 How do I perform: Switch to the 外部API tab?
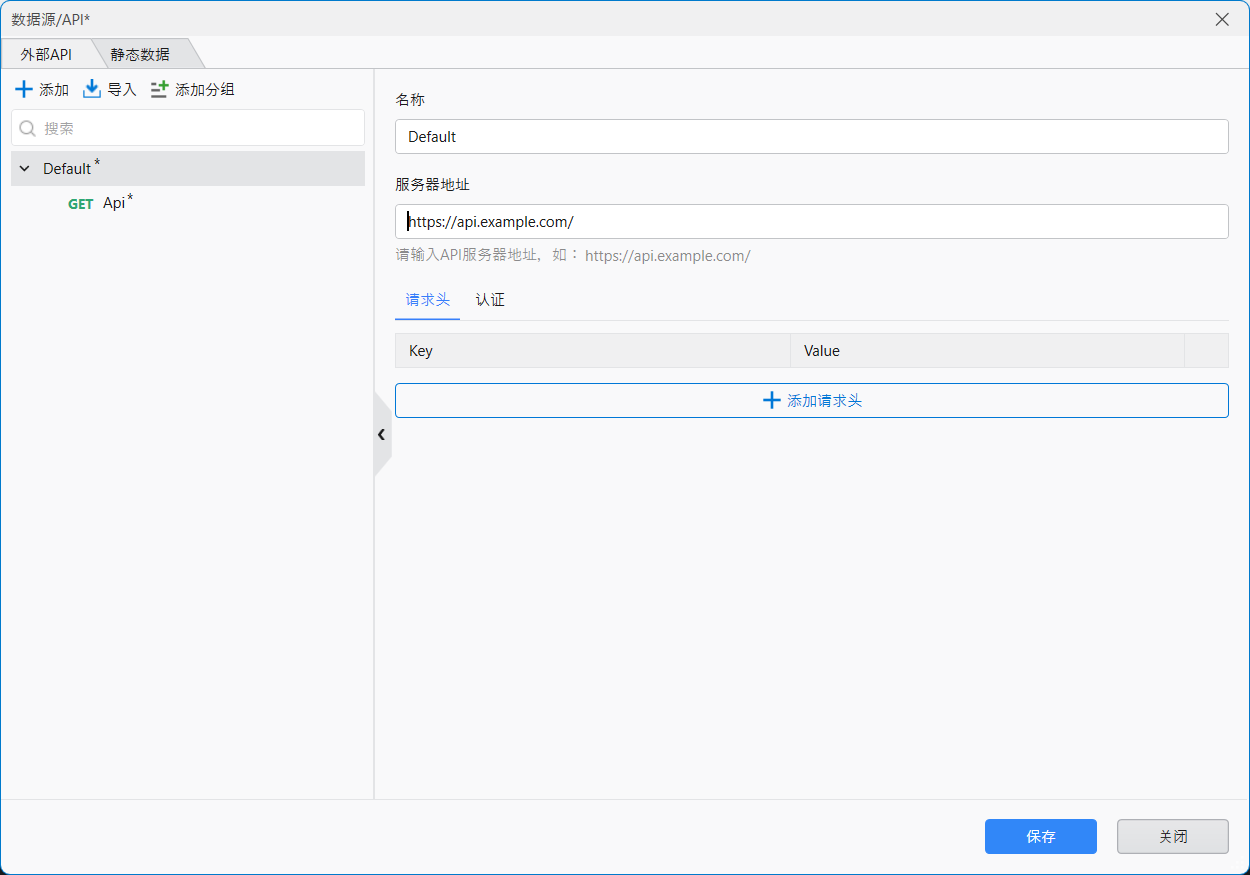coord(46,54)
